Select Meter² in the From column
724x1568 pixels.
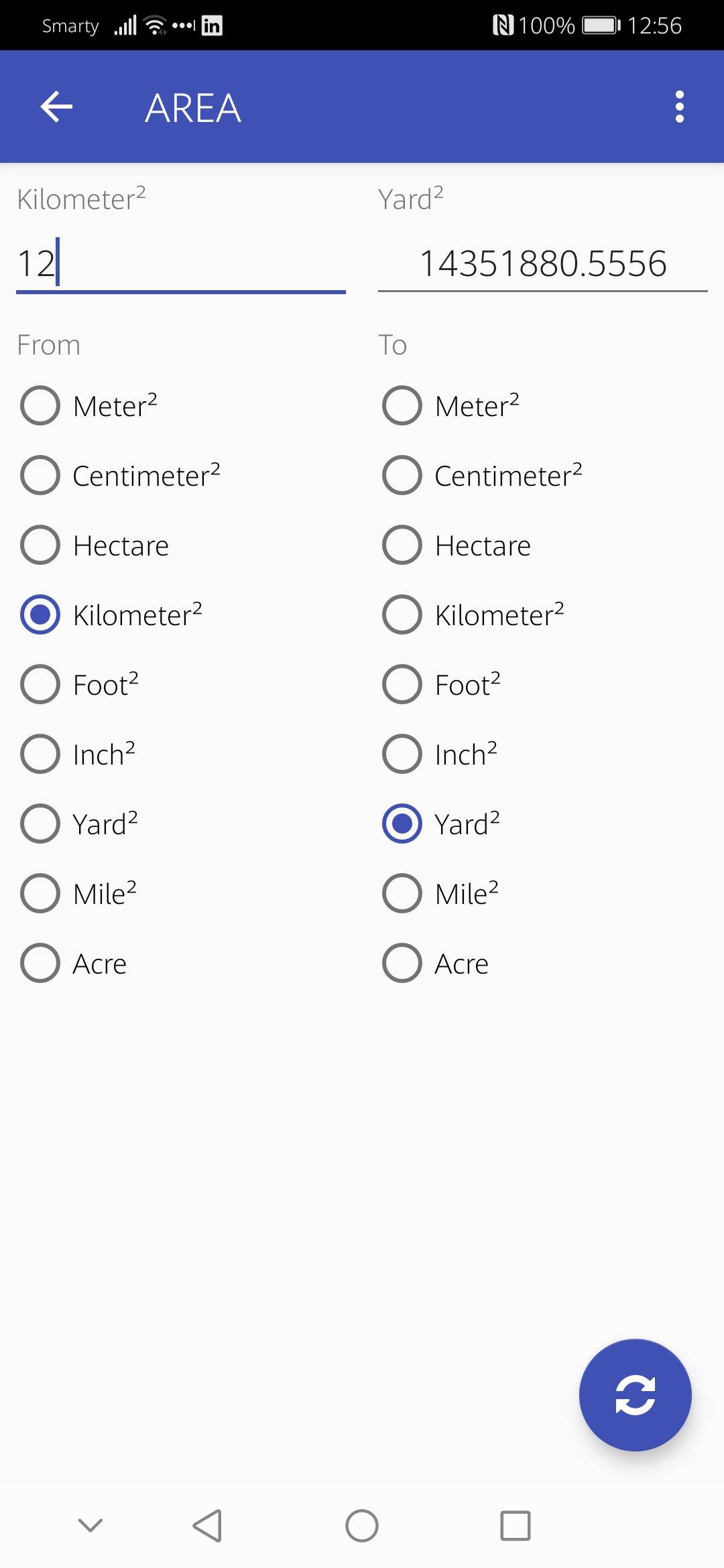pos(41,405)
